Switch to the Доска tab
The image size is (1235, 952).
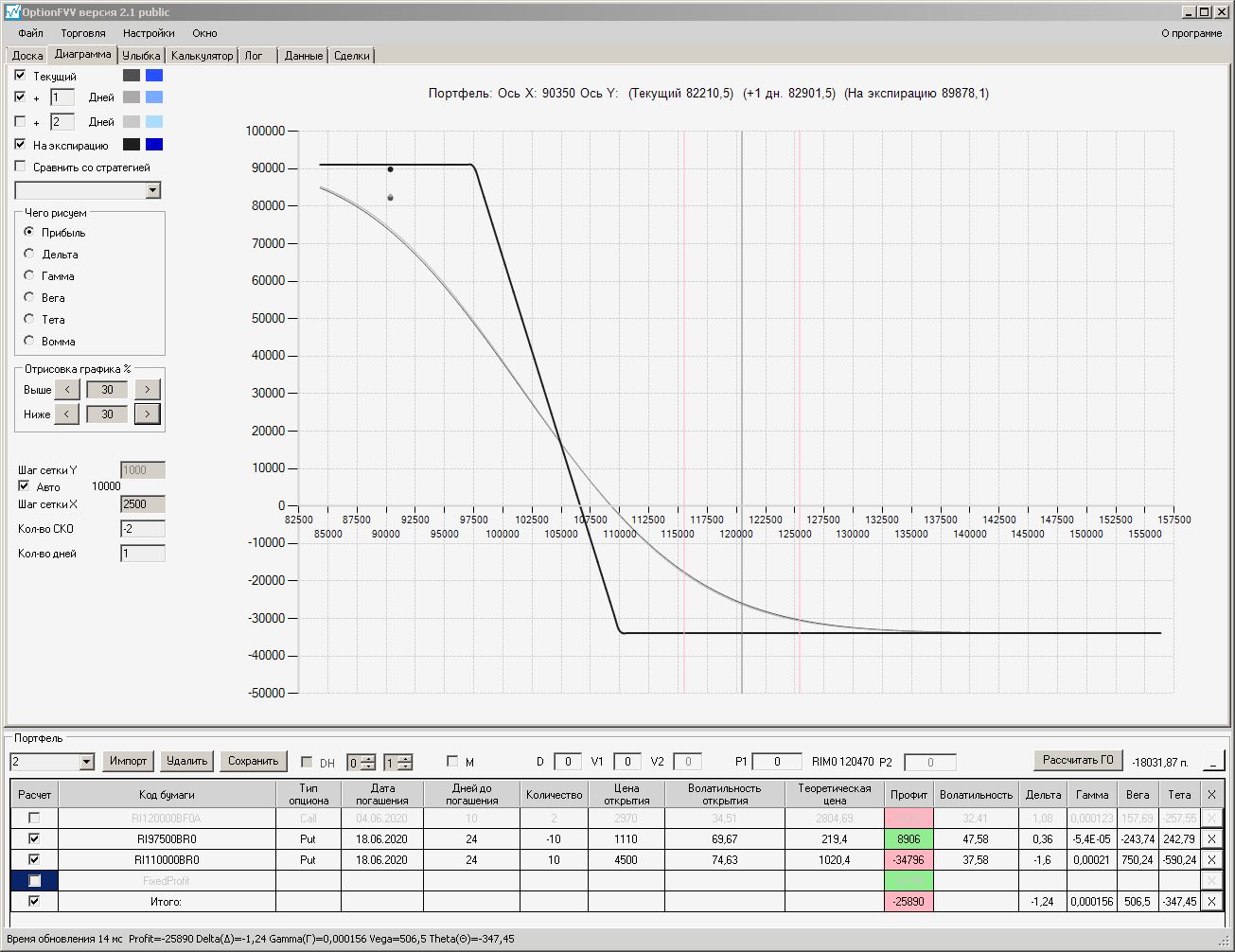(x=26, y=56)
